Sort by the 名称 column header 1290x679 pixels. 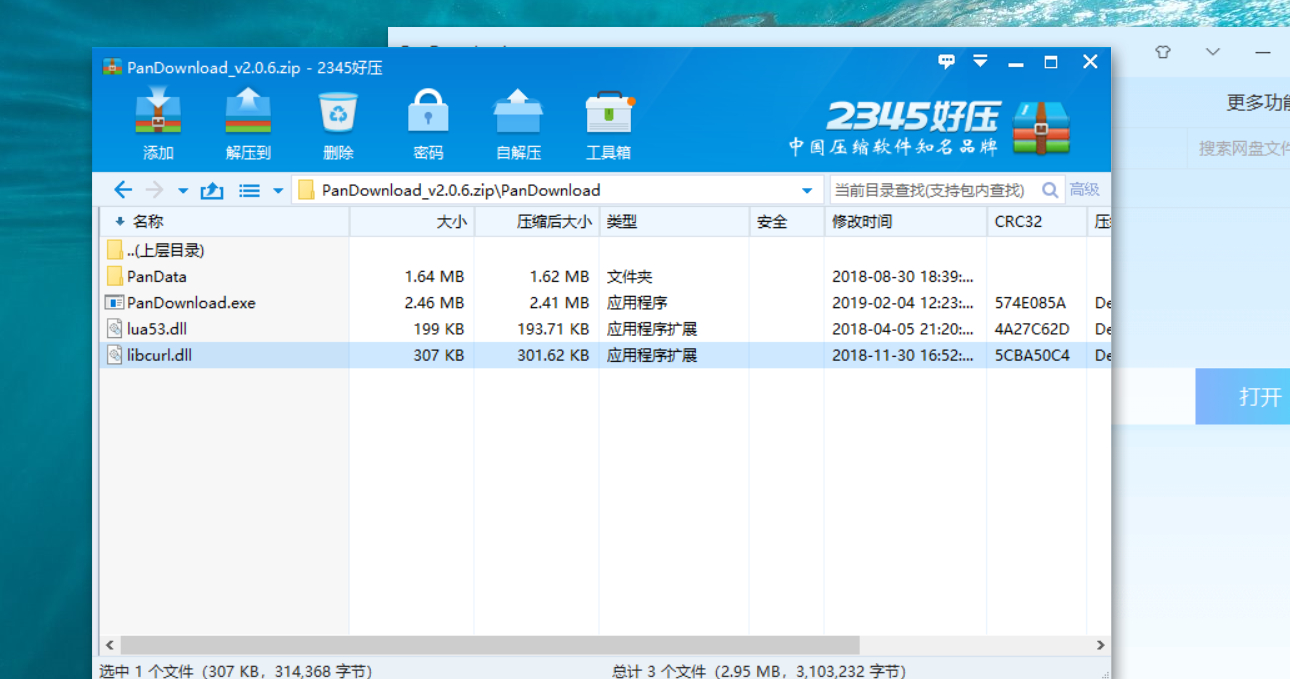[x=224, y=222]
